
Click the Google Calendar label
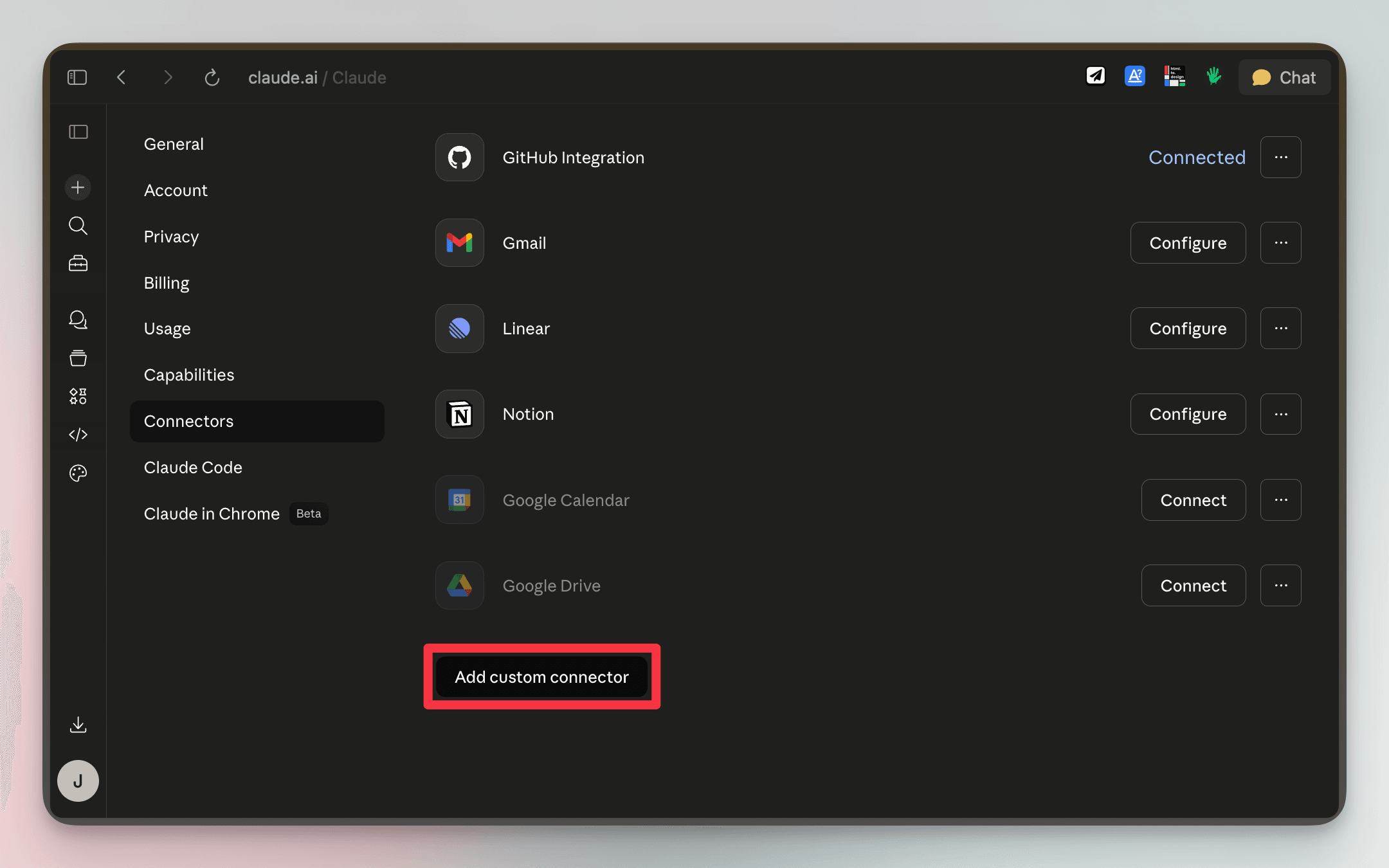click(x=566, y=500)
